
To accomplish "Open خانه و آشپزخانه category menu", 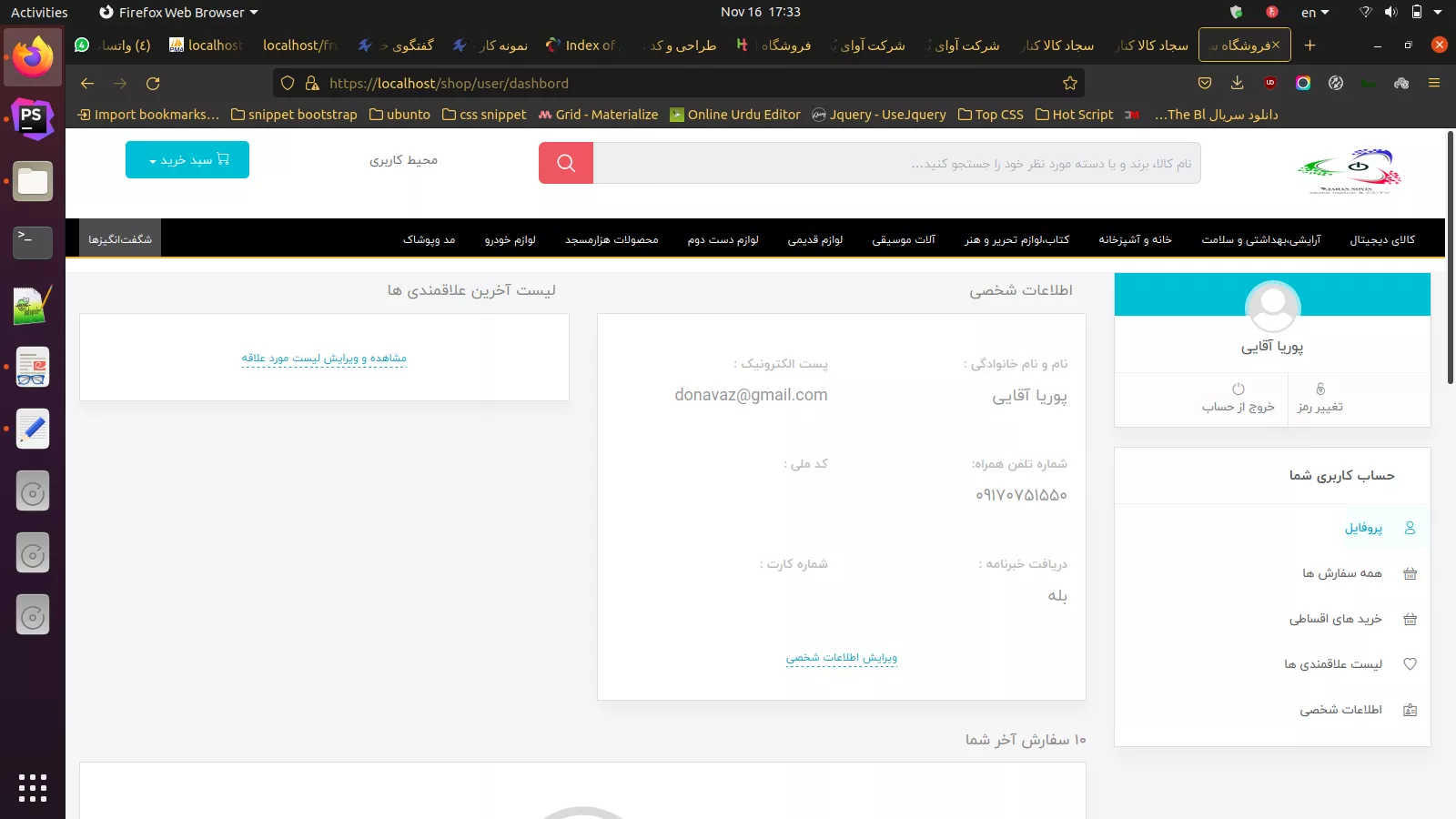I will (x=1135, y=239).
